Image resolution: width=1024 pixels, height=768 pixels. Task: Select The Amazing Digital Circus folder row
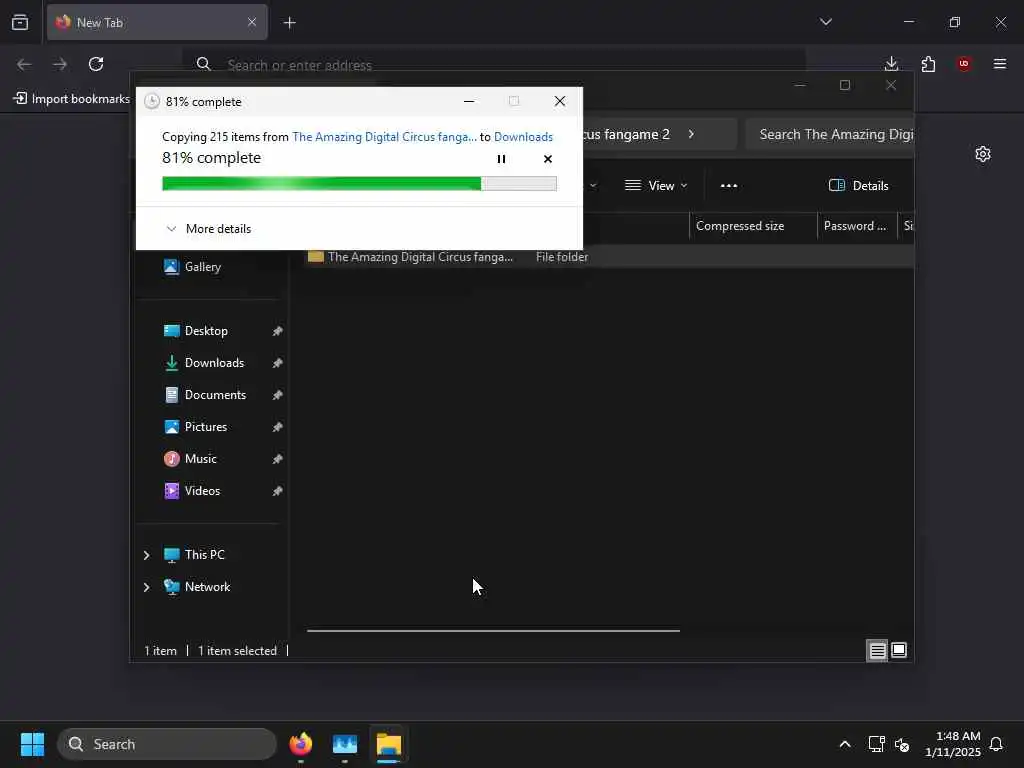click(x=609, y=257)
